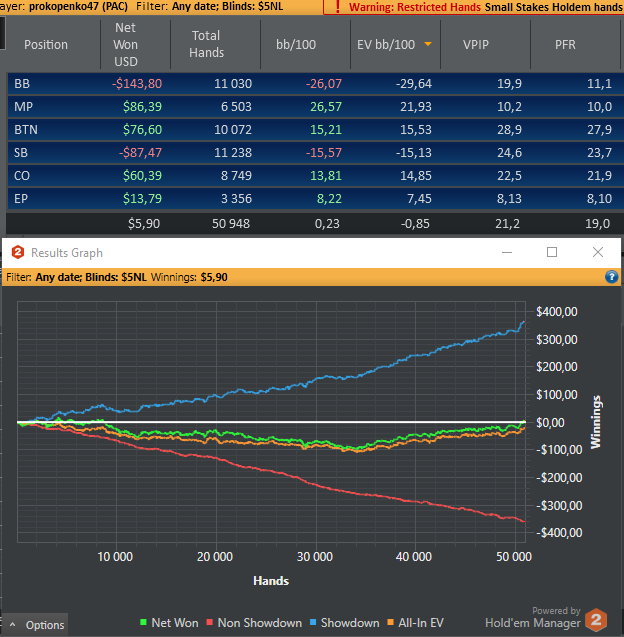The height and width of the screenshot is (637, 624).
Task: Open the Options button in graph
Action: click(x=35, y=625)
